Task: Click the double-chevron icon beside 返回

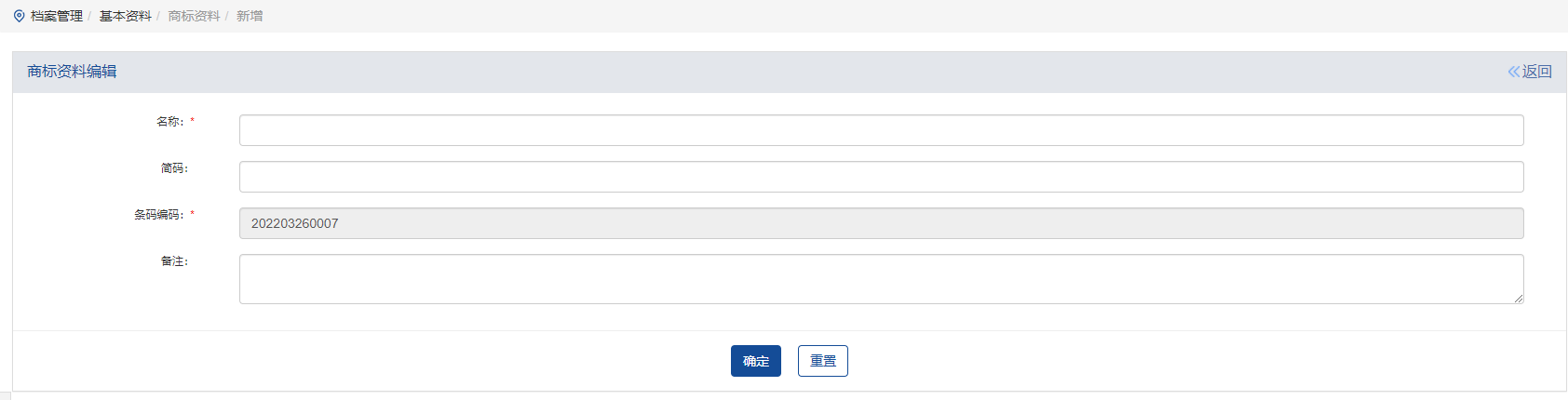Action: (1514, 72)
